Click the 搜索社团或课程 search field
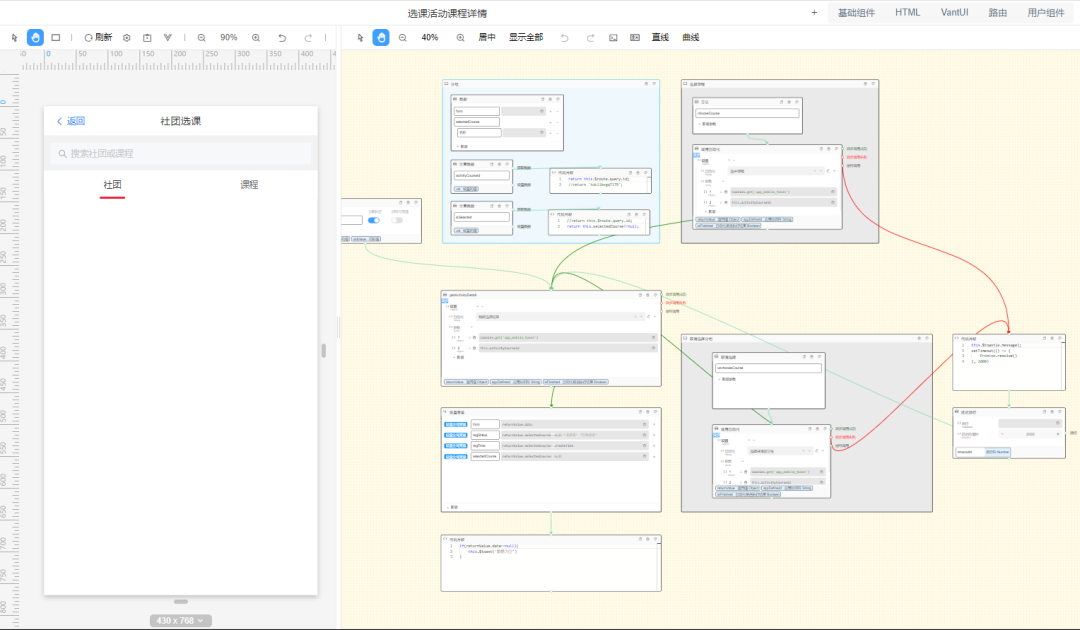This screenshot has width=1080, height=630. 180,154
